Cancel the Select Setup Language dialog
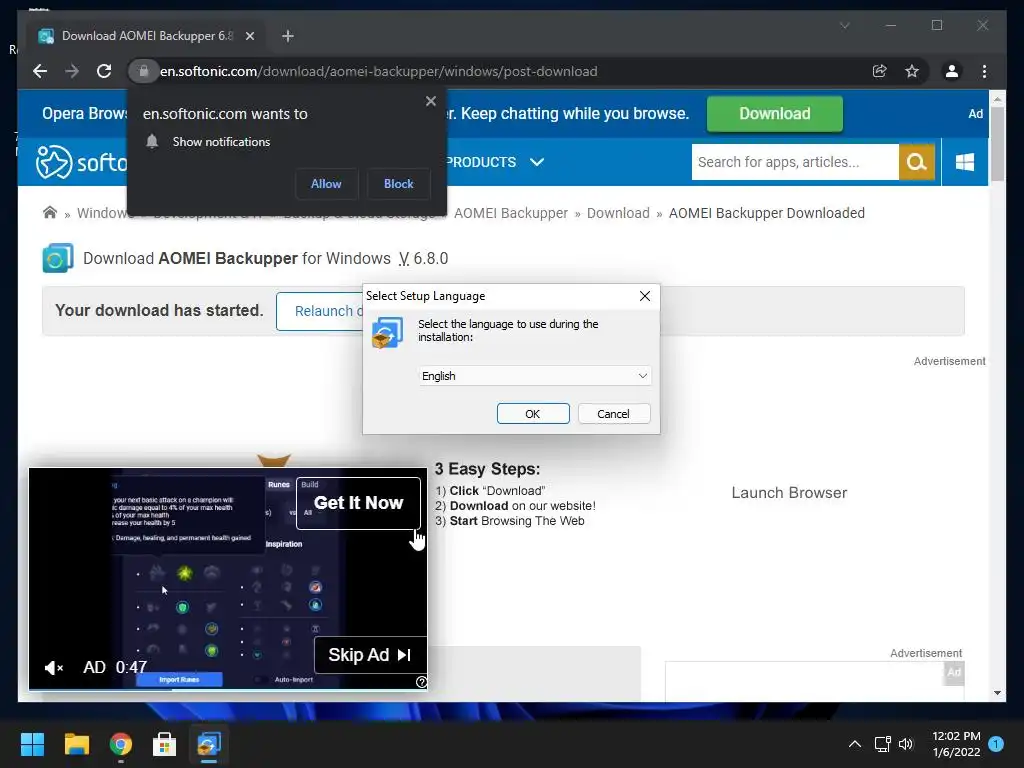The image size is (1024, 768). tap(614, 414)
